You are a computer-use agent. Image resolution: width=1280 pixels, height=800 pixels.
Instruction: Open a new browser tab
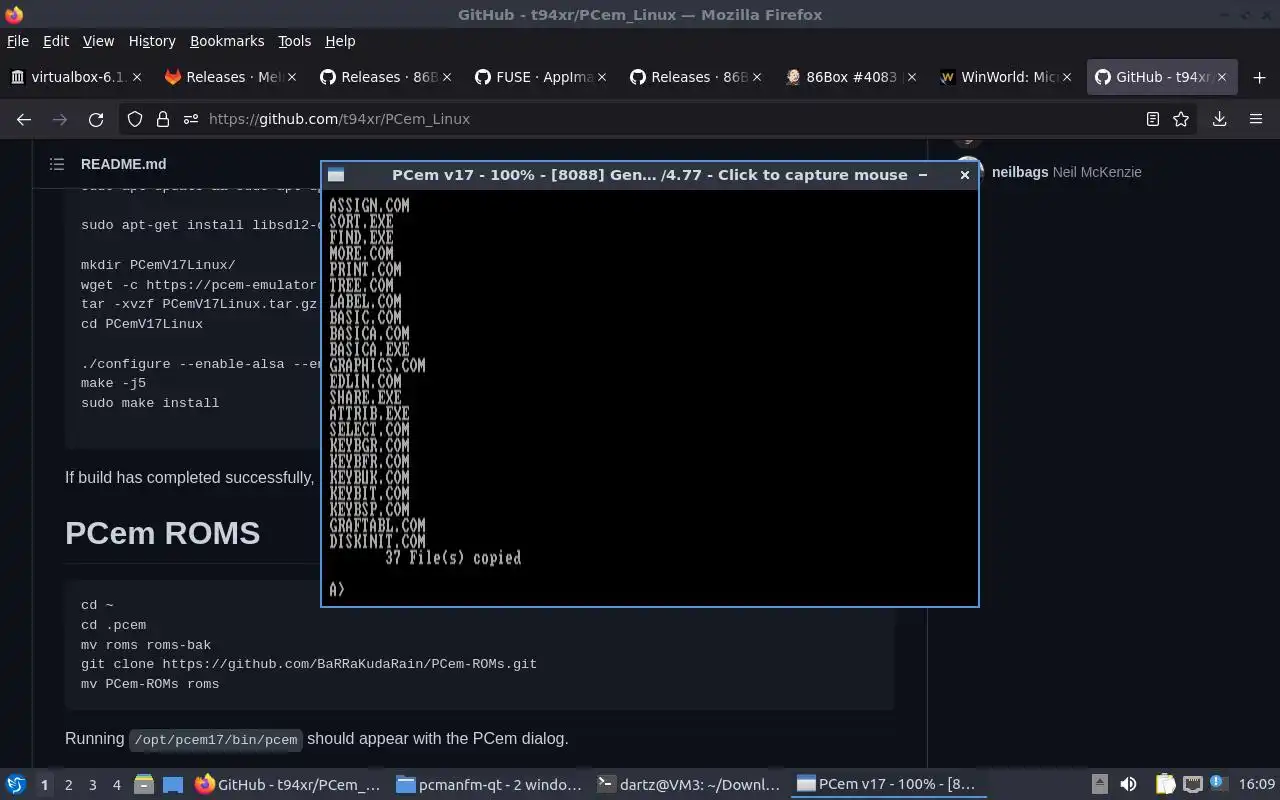[x=1259, y=77]
